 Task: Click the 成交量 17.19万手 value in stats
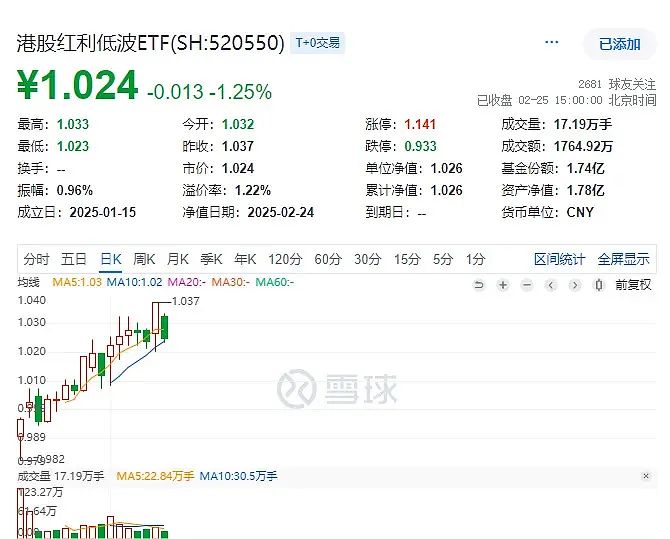pos(583,124)
